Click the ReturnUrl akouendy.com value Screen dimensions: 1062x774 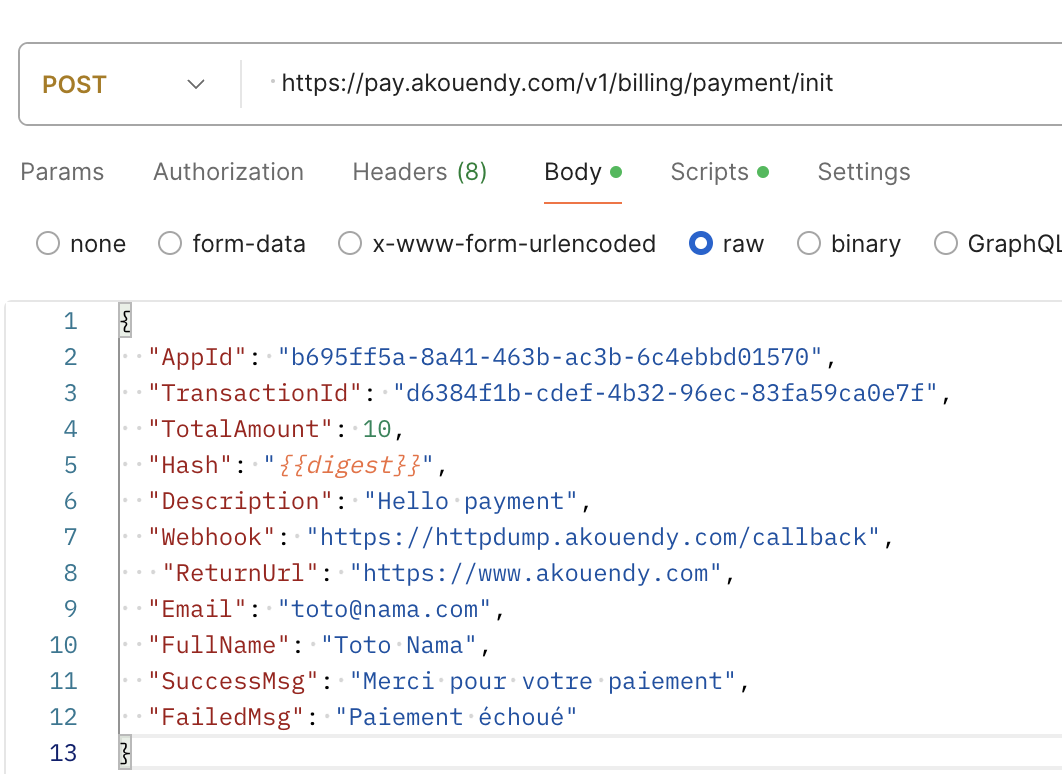pos(535,573)
